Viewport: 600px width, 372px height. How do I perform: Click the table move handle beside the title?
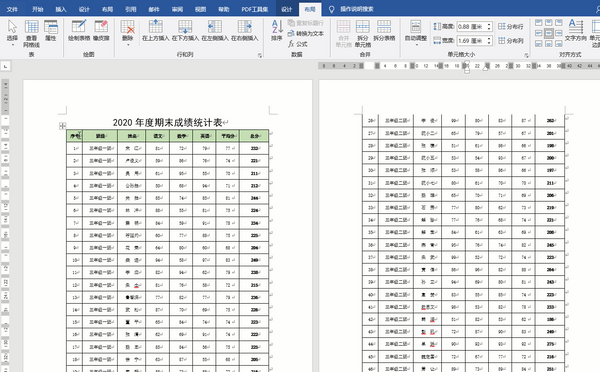click(62, 126)
